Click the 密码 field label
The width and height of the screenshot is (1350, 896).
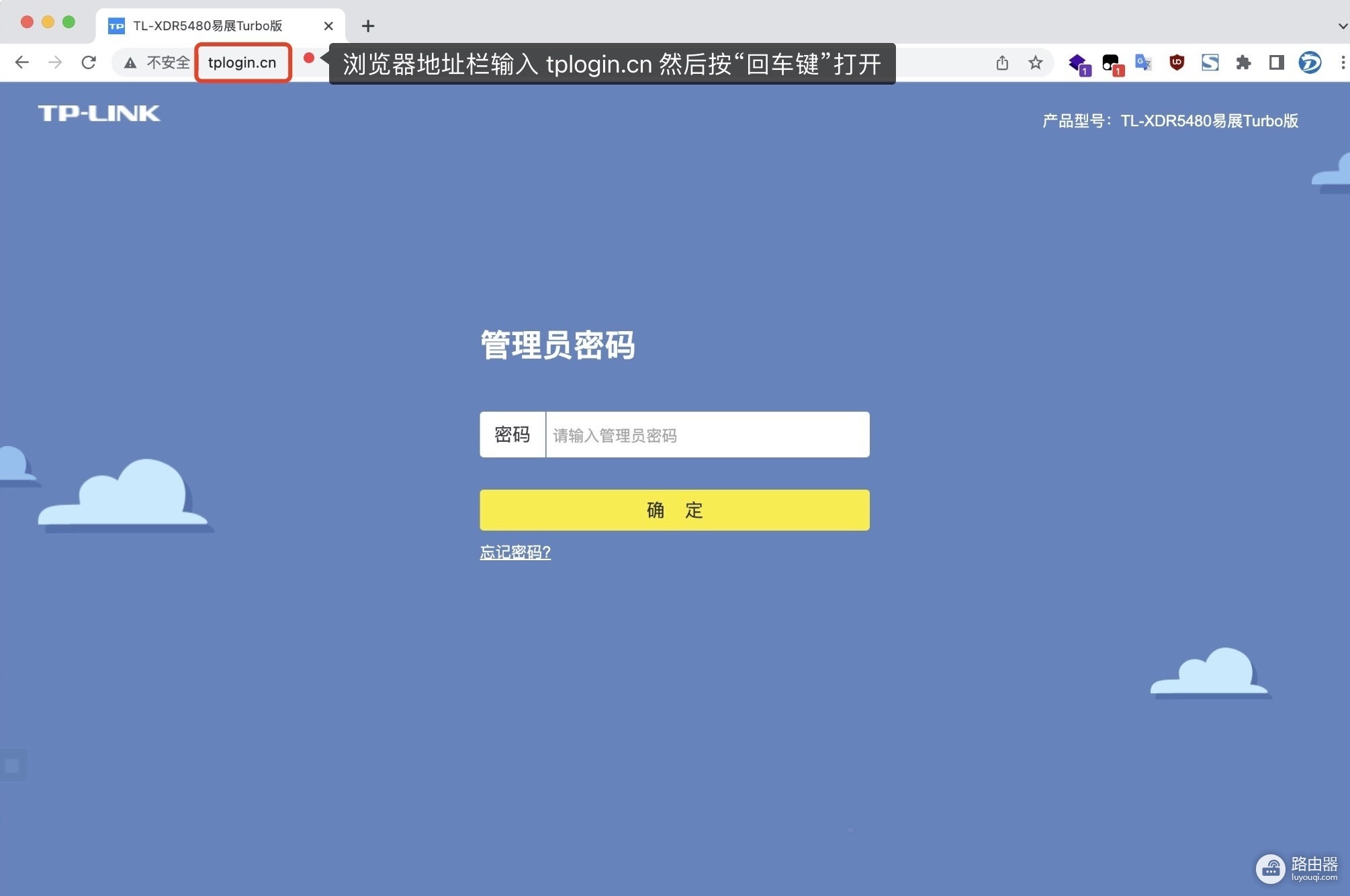[512, 435]
